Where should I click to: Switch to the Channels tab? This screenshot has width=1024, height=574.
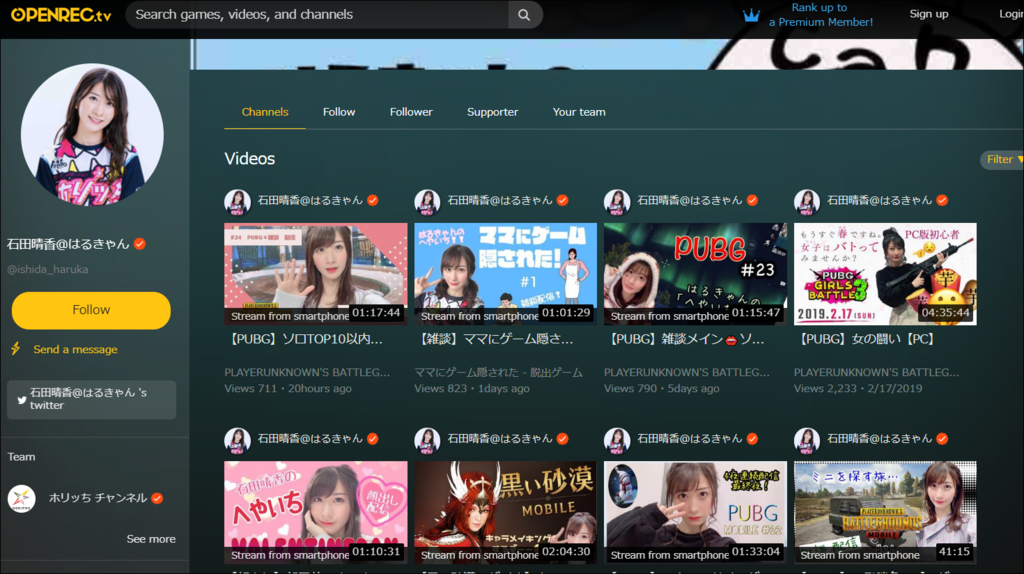[264, 112]
